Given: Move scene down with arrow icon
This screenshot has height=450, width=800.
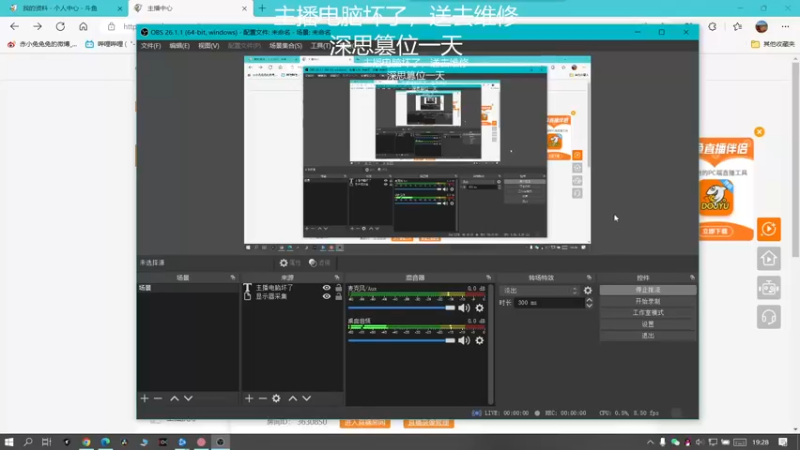Looking at the screenshot, I should tap(188, 398).
